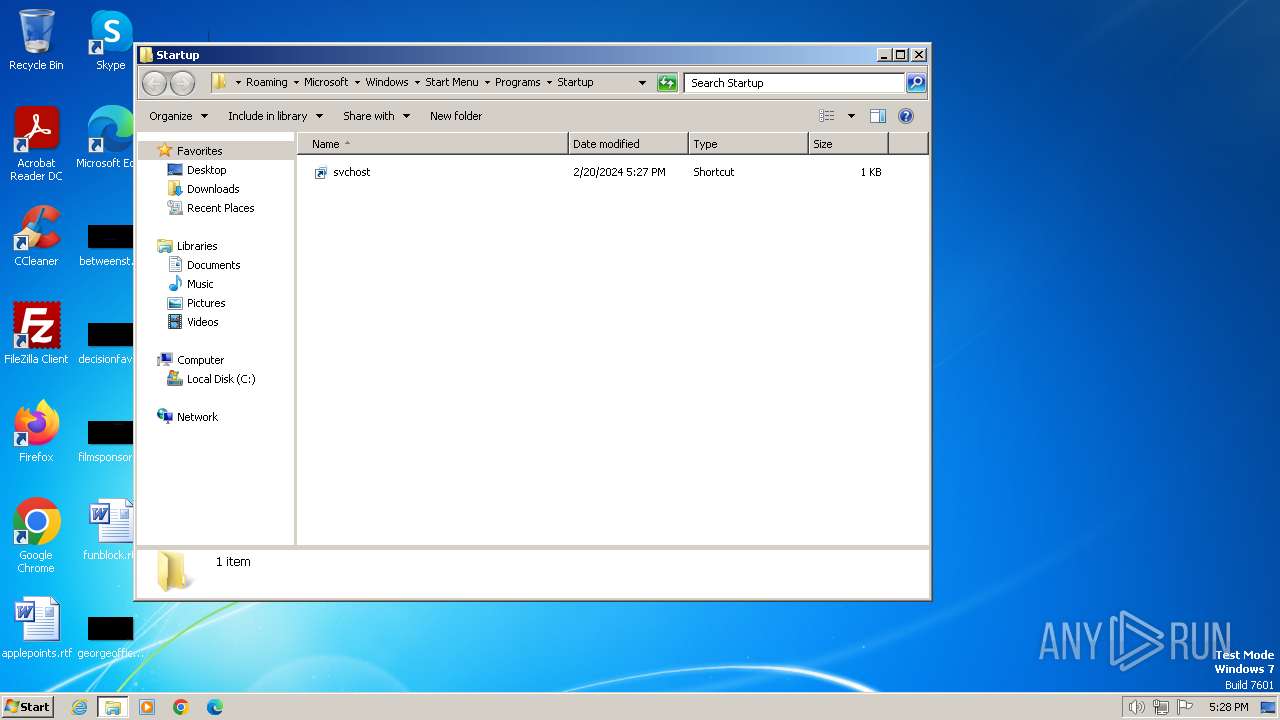Open Internet Explorer from the taskbar

pyautogui.click(x=79, y=707)
